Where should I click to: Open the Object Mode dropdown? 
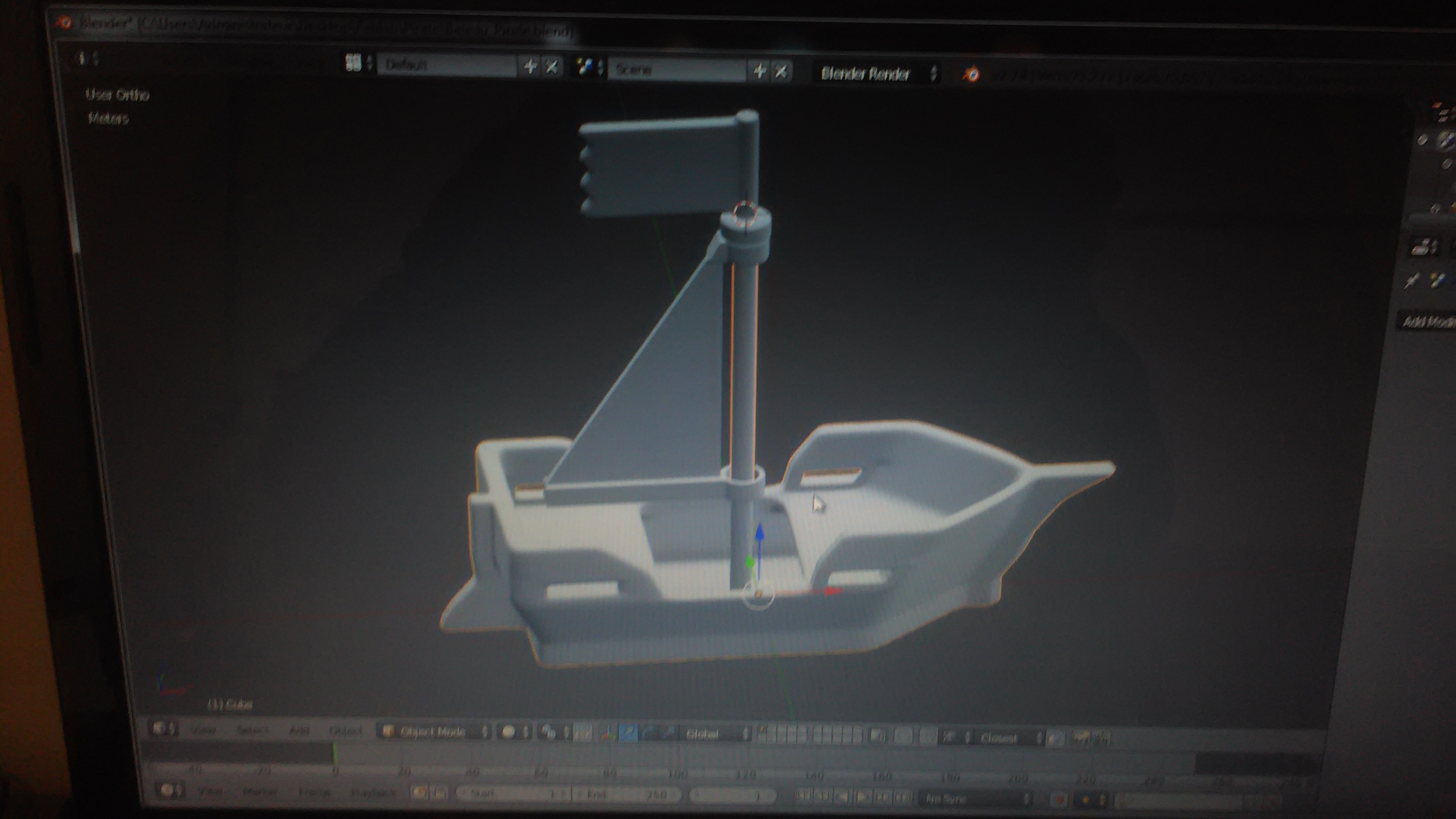434,732
